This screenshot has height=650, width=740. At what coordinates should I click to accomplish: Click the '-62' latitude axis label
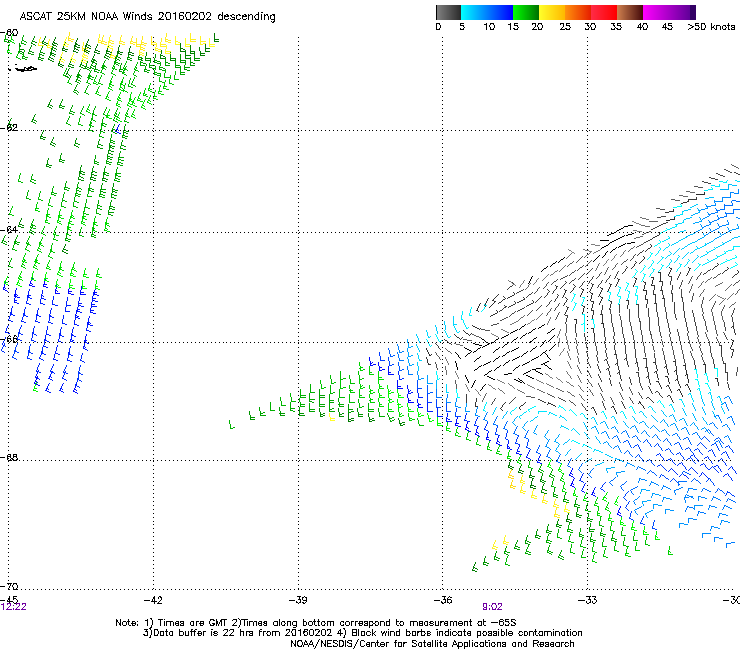9,127
